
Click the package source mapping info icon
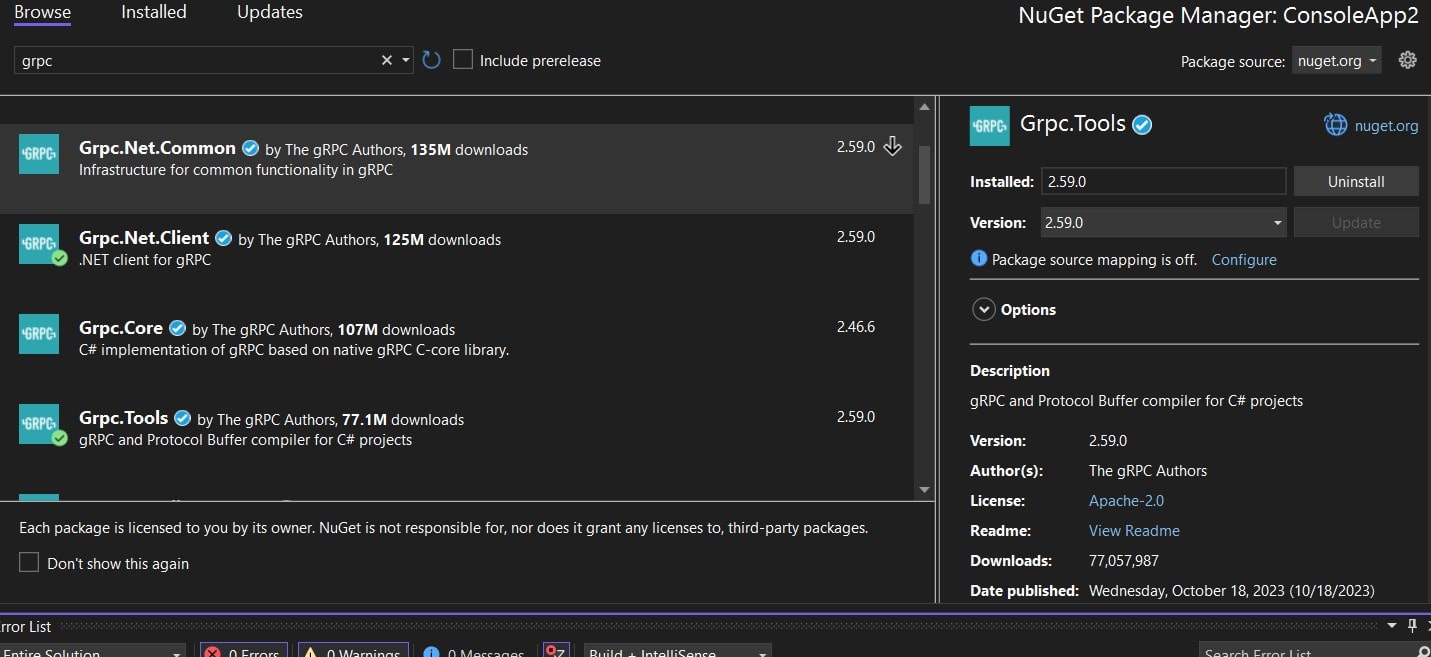[979, 258]
